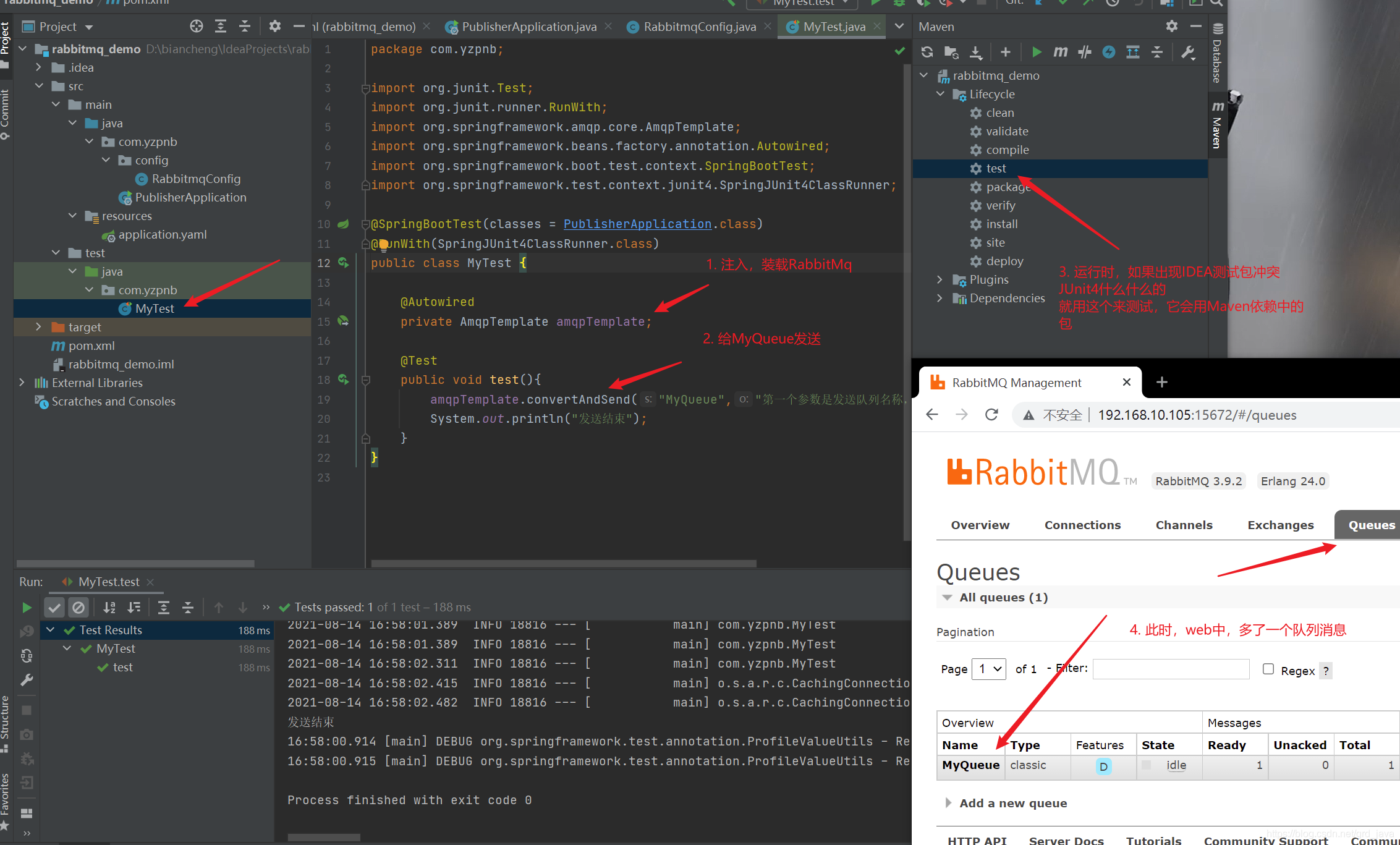
Task: Click run gutter icon at line 18
Action: 343,380
